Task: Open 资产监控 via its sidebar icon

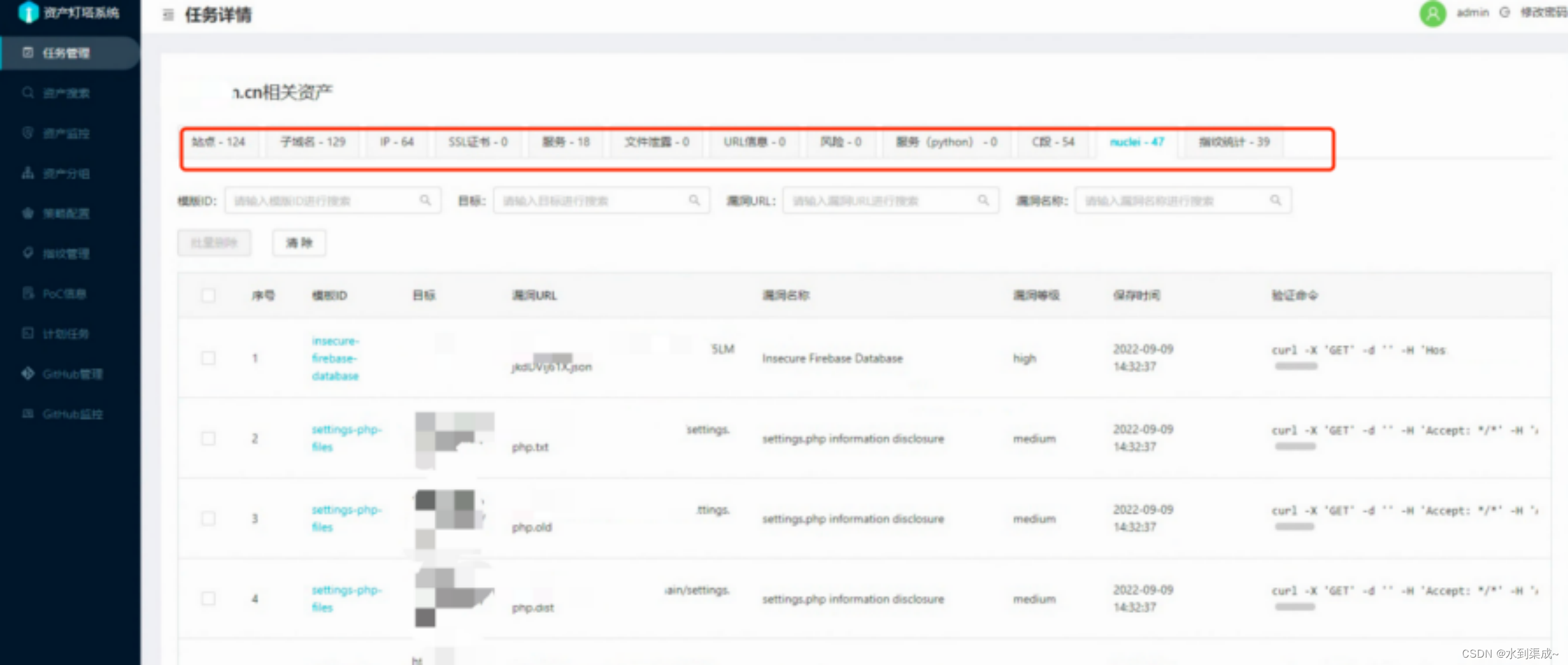Action: tap(28, 132)
